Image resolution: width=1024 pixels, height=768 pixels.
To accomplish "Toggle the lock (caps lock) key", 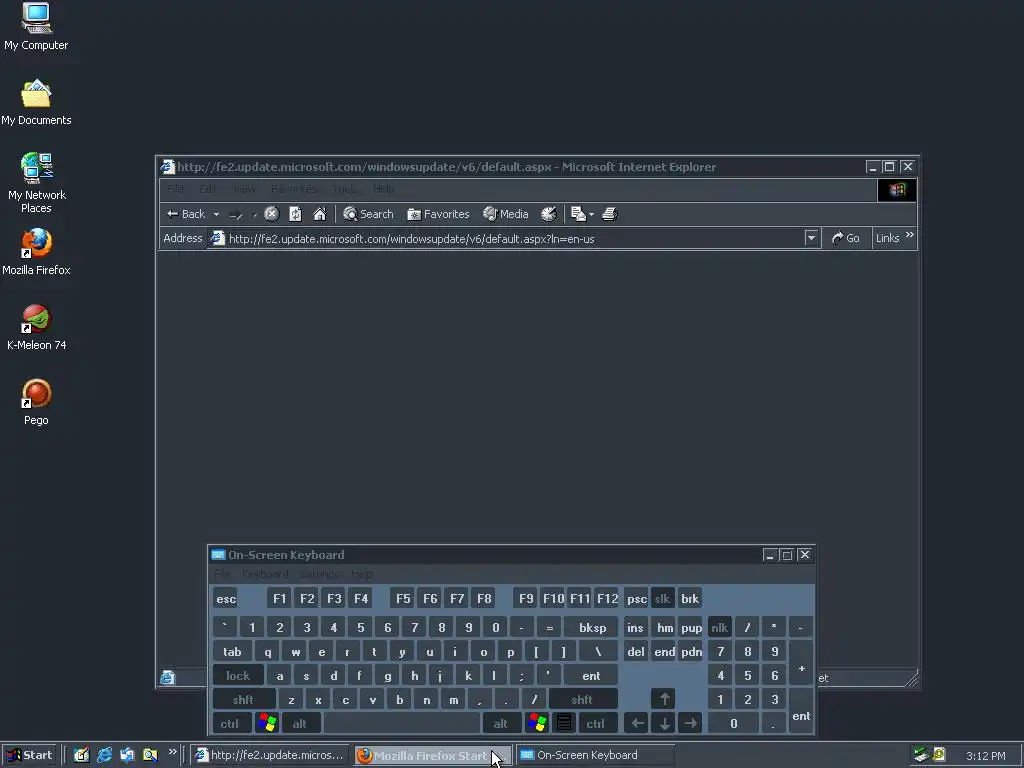I will click(238, 675).
